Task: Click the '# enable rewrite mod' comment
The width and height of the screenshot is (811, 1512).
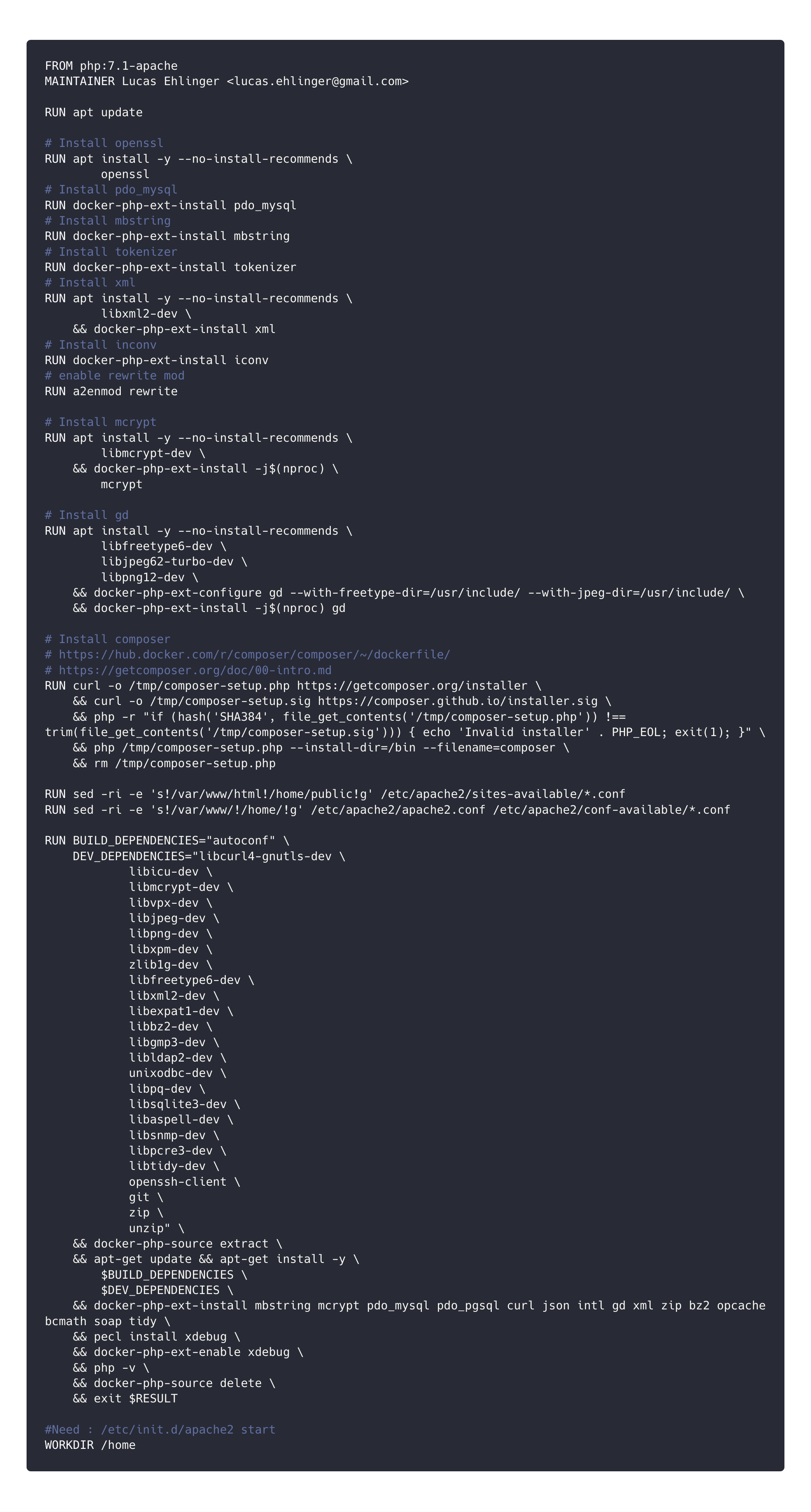Action: [x=115, y=376]
